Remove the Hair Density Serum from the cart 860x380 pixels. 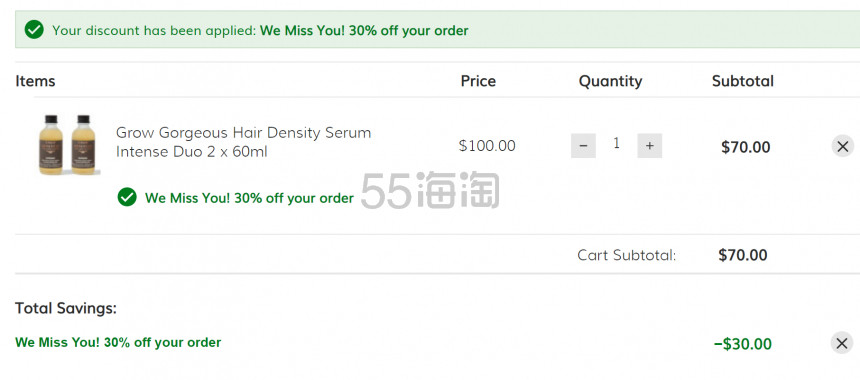coord(842,146)
